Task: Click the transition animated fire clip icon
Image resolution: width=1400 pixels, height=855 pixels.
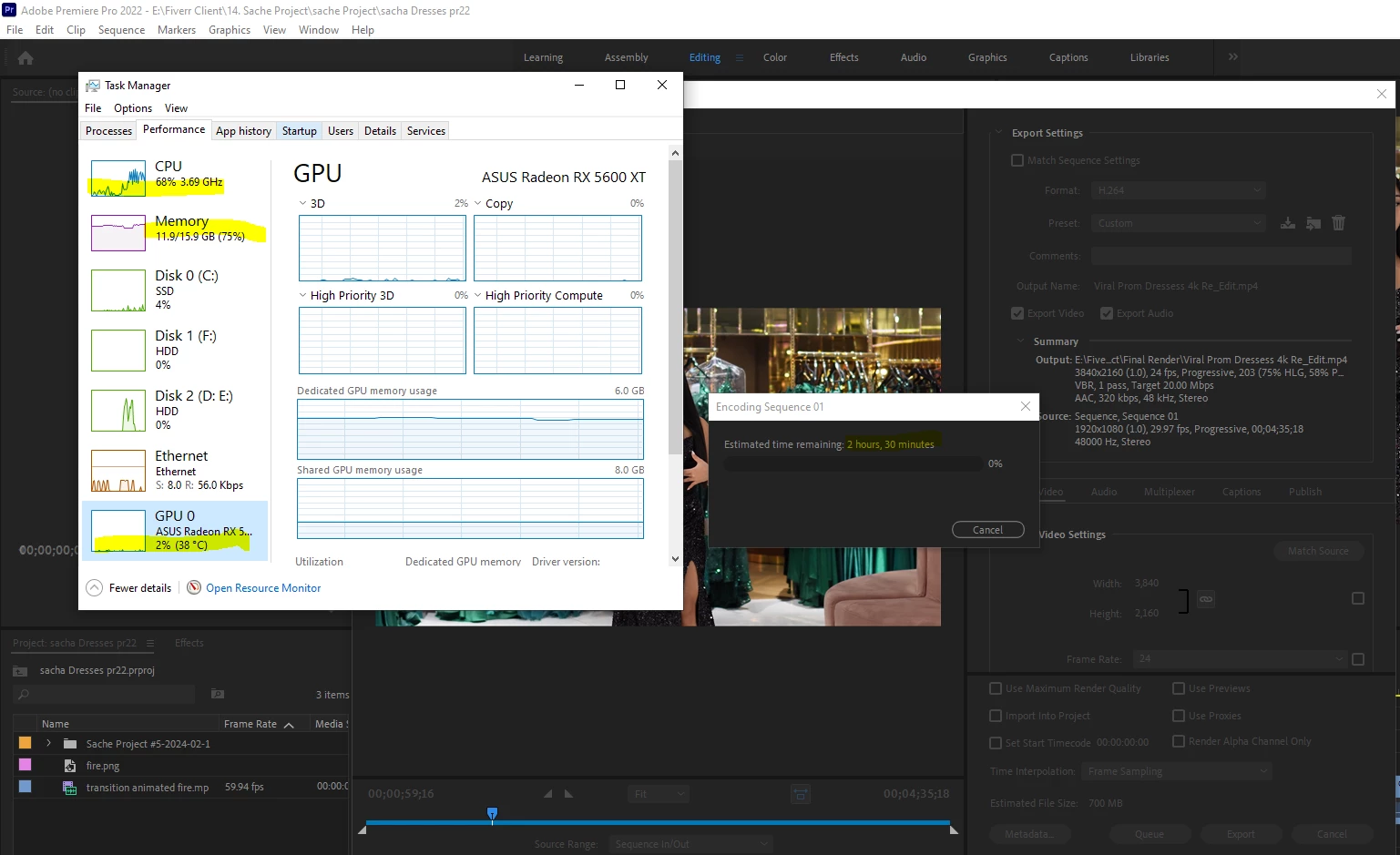Action: (69, 788)
